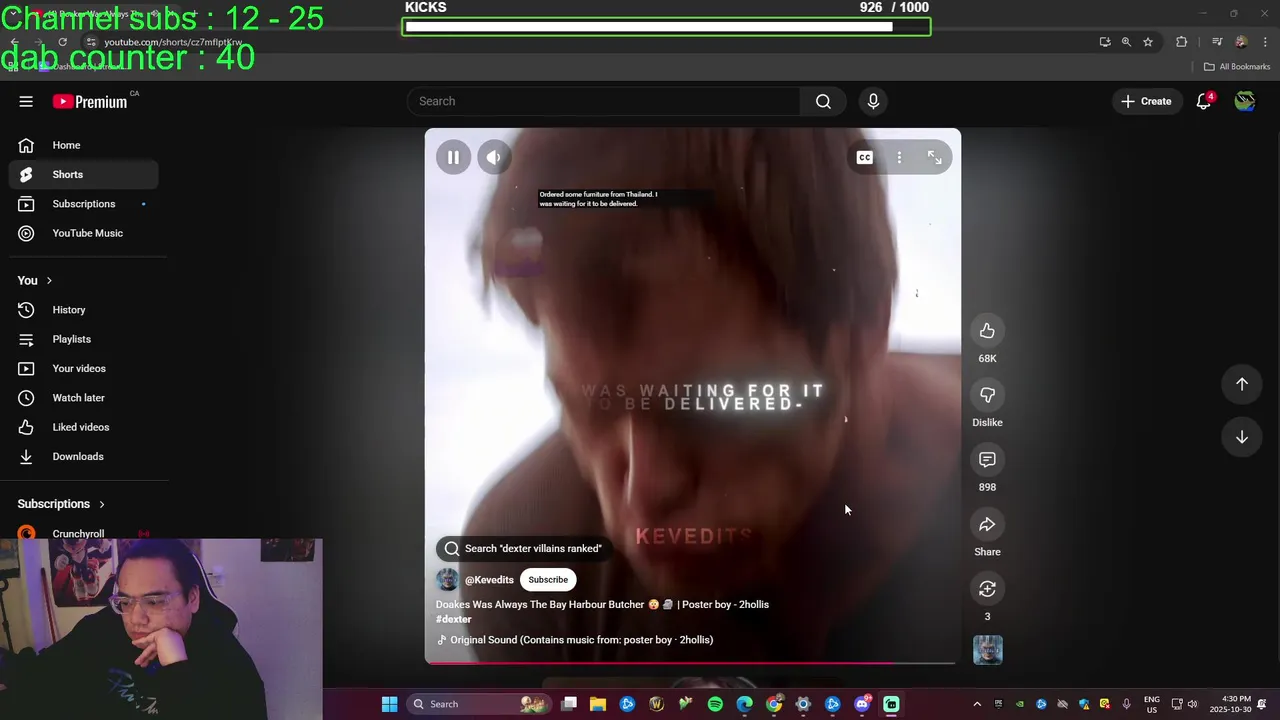The height and width of the screenshot is (720, 1280).
Task: Open the Crunchyroll subscription channel
Action: 84,533
